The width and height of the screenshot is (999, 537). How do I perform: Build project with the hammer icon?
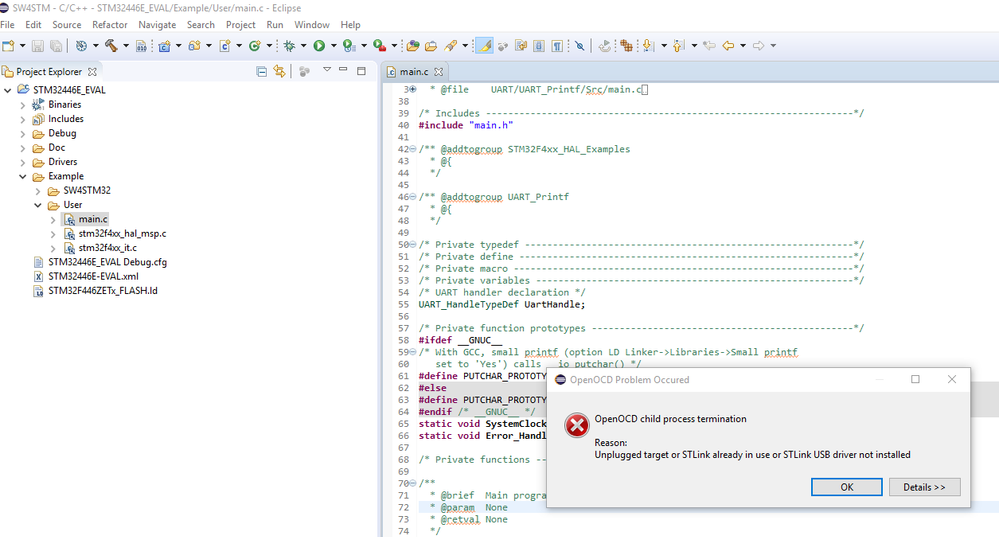(x=111, y=46)
